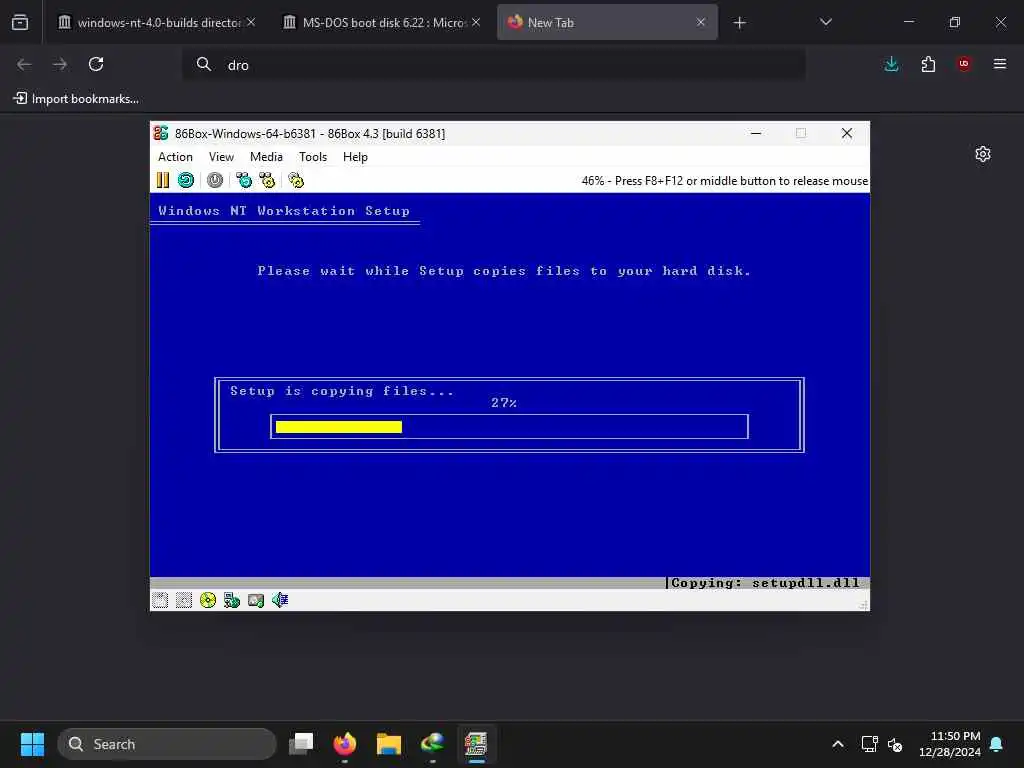Click the second floppy drive status icon
Image resolution: width=1024 pixels, height=768 pixels.
[x=184, y=600]
